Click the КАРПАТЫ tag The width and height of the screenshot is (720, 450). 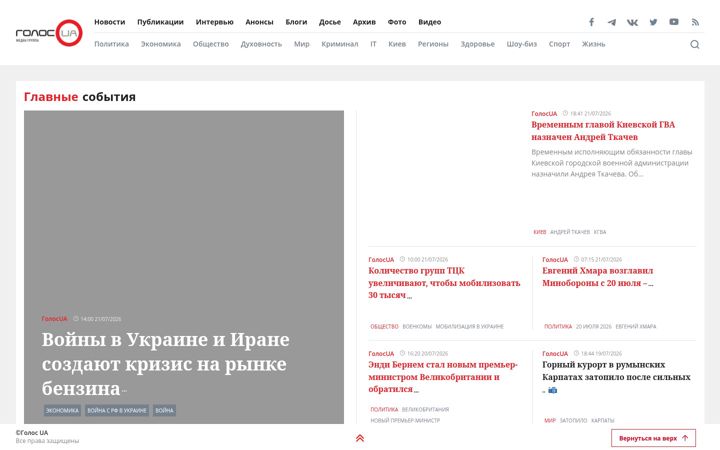pos(602,421)
